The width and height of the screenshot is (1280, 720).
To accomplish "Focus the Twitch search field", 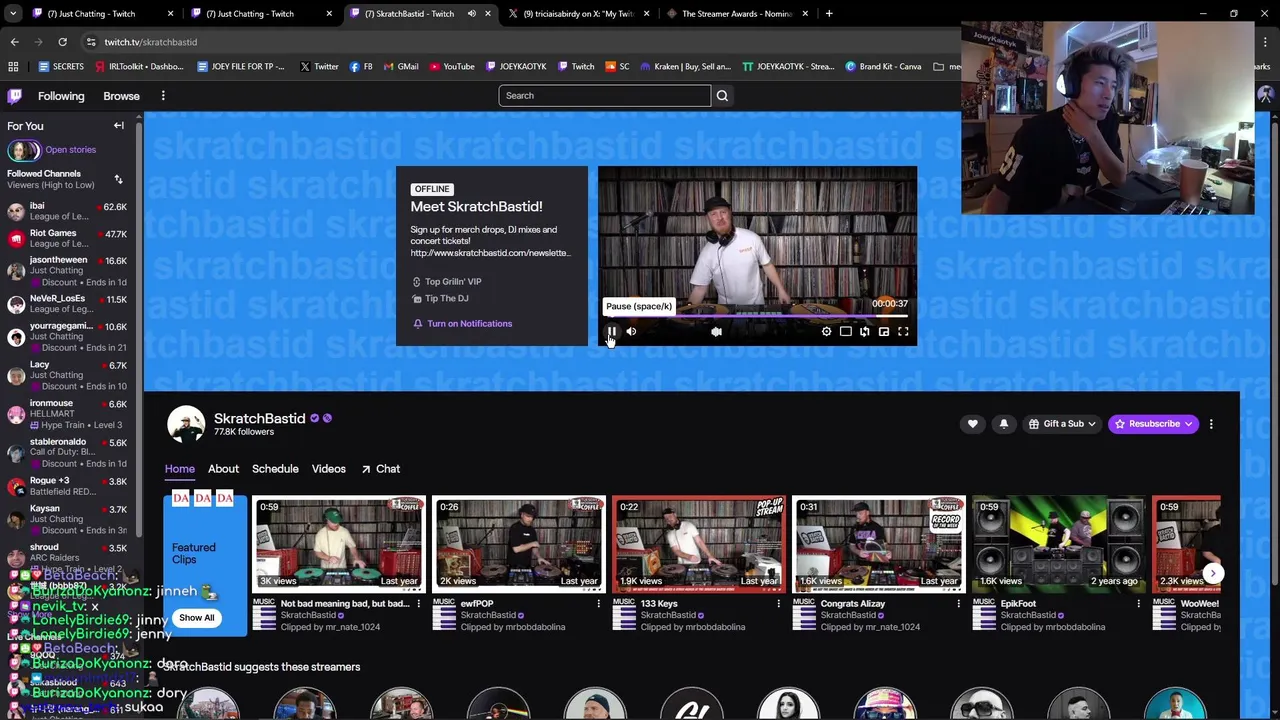I will pos(604,96).
